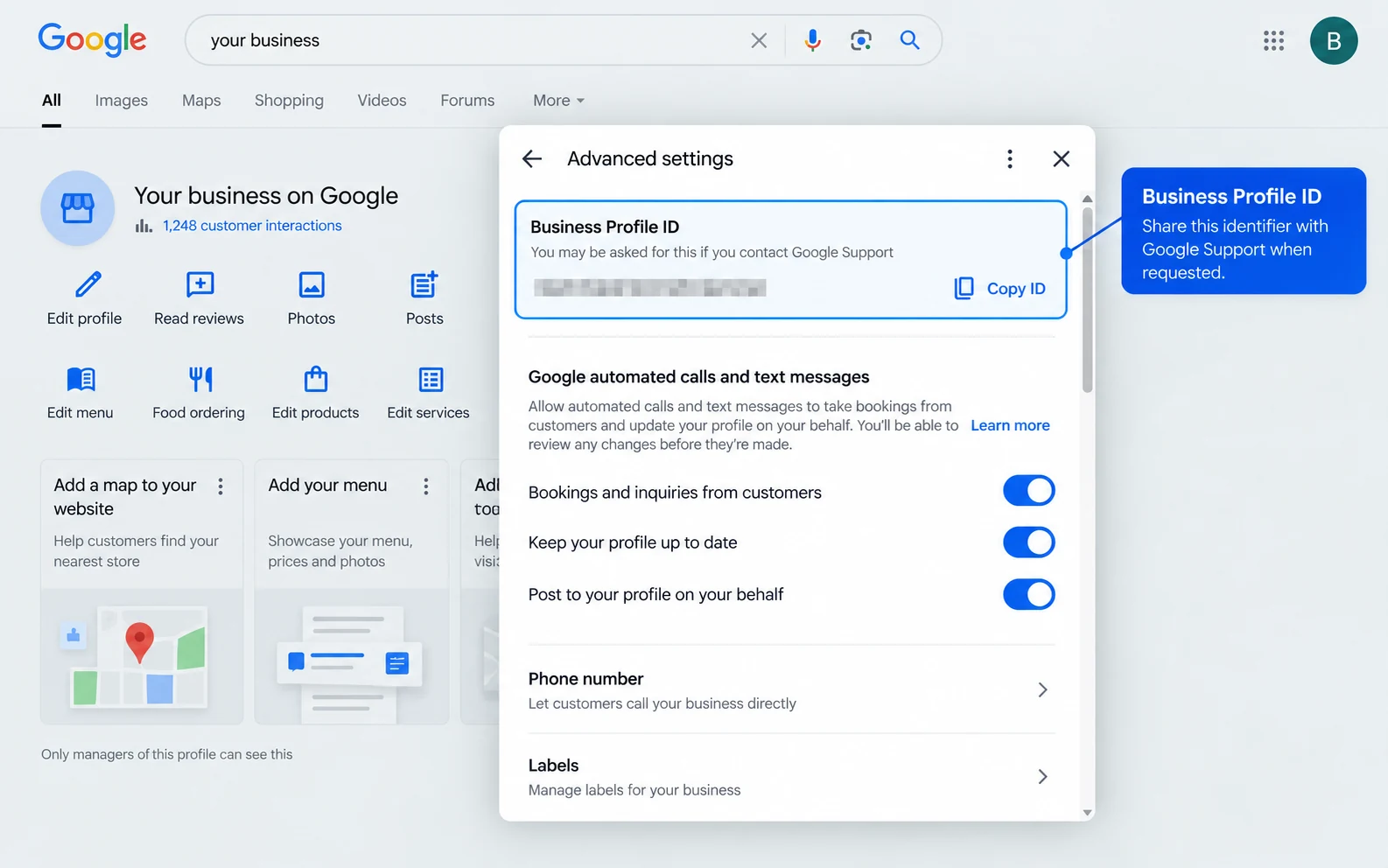Click the blue search magnifier

[x=910, y=40]
